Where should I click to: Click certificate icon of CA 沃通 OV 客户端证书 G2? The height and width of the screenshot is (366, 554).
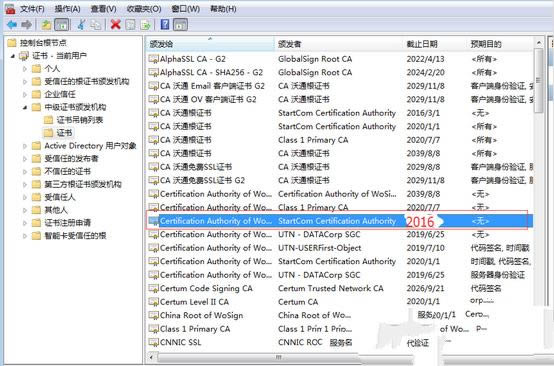[x=154, y=99]
